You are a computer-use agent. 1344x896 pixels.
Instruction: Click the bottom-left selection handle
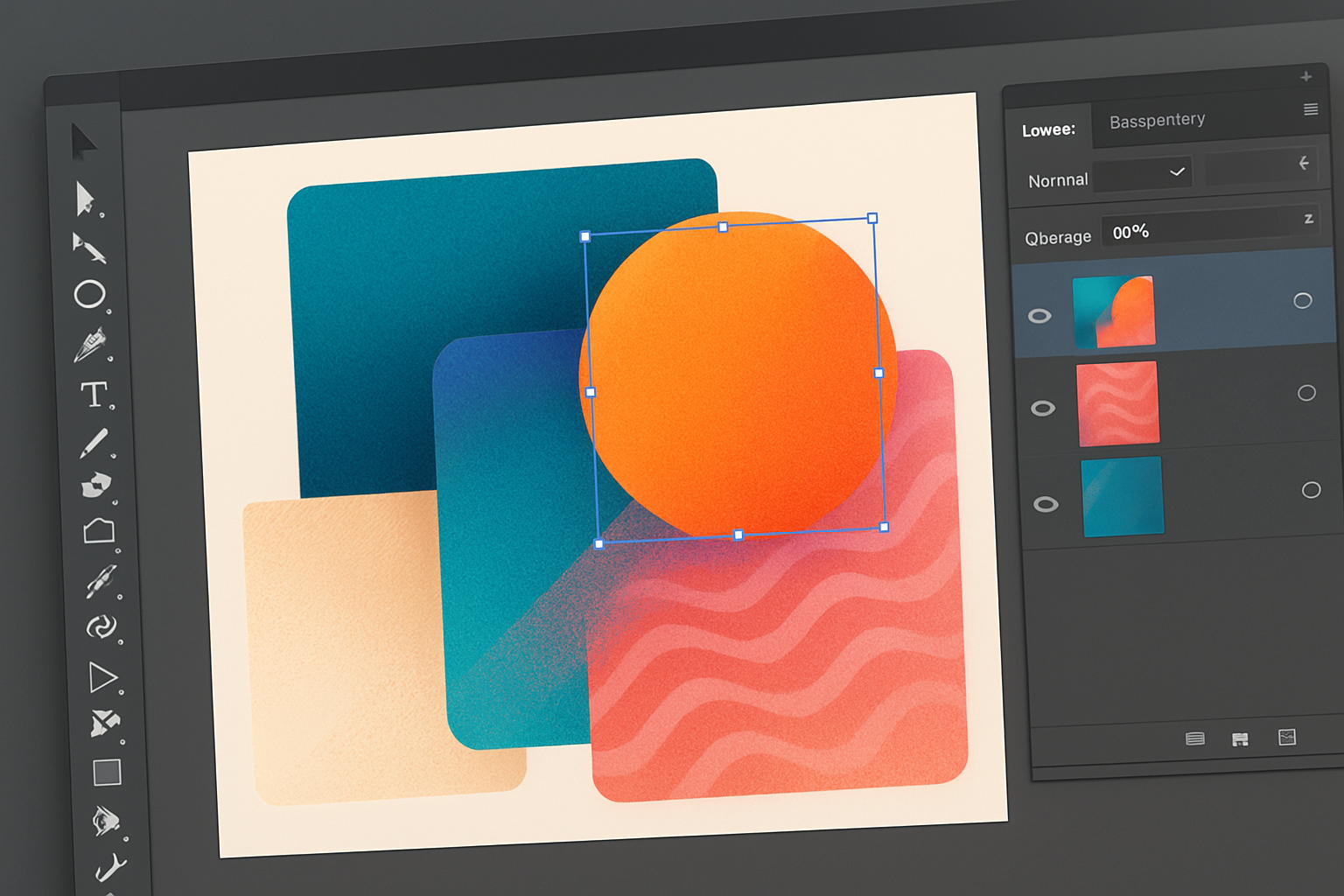tap(598, 544)
